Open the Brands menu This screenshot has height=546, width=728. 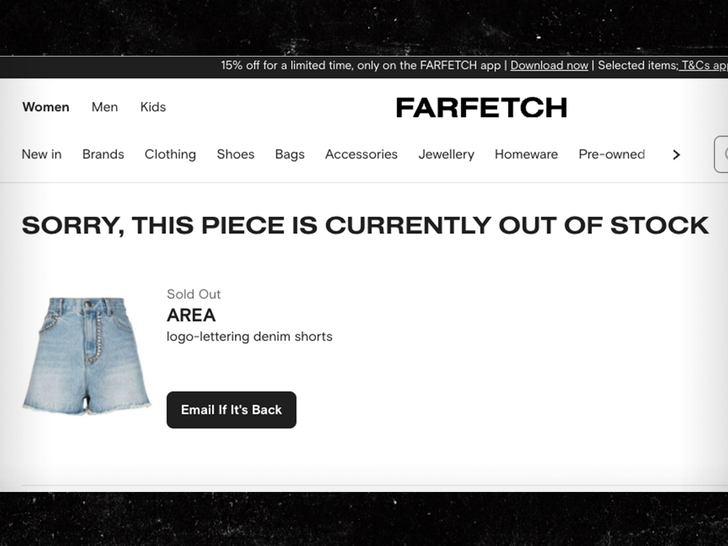tap(103, 154)
